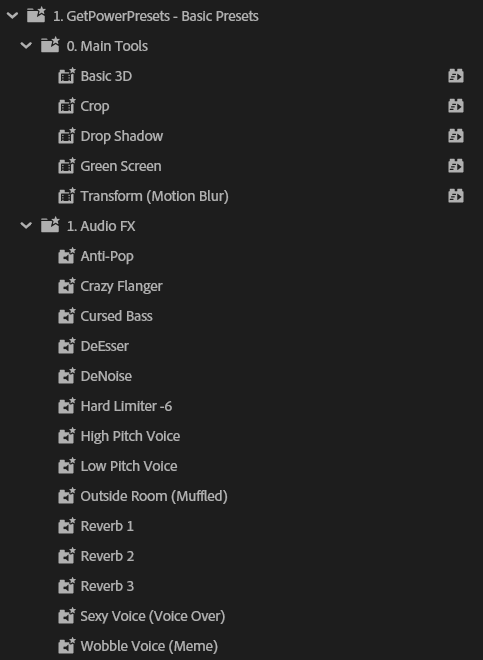Pick the Outside Room (Muffled) preset
The image size is (483, 660).
[x=154, y=496]
